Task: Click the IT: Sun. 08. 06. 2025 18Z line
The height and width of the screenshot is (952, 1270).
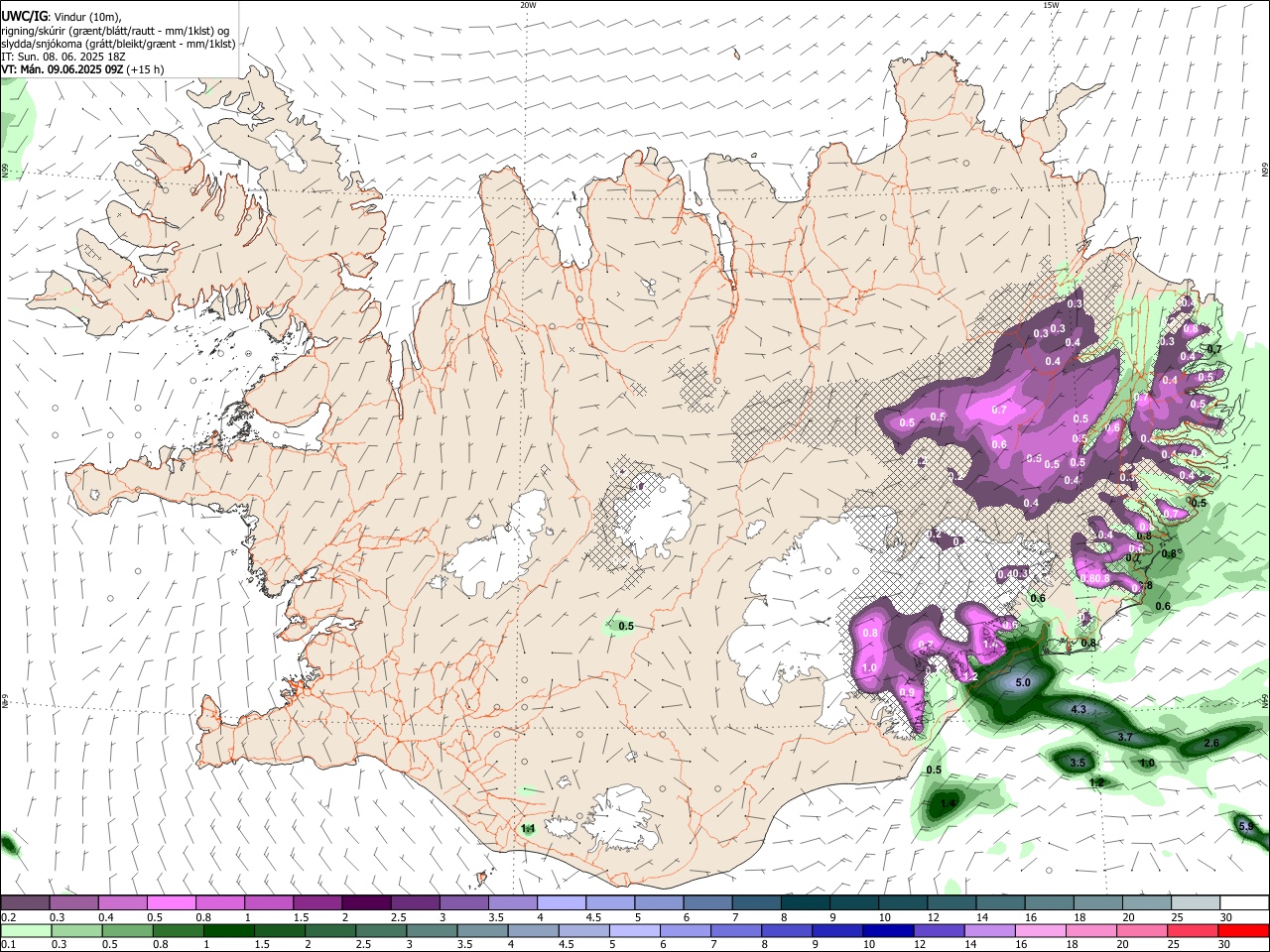Action: (x=62, y=57)
